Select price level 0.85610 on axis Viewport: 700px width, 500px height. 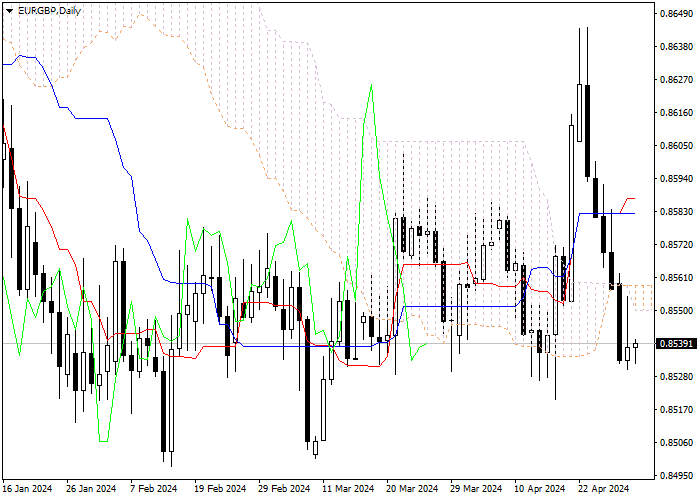(676, 278)
